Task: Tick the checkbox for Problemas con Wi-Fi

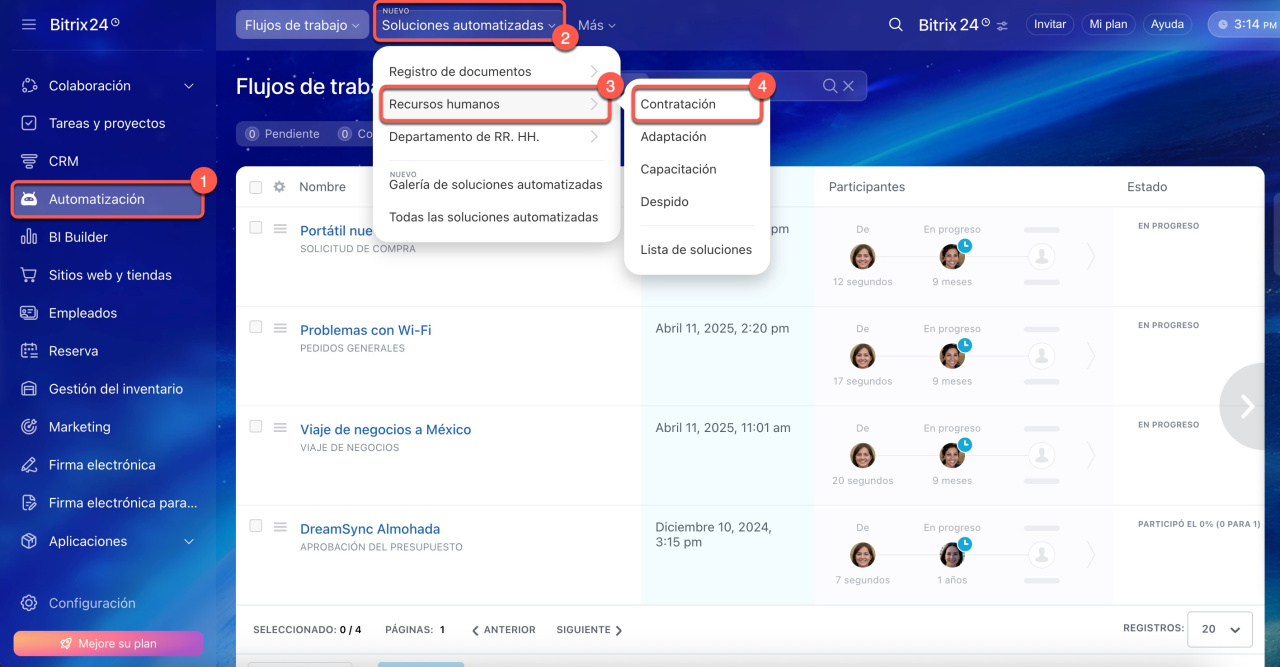Action: [x=256, y=327]
